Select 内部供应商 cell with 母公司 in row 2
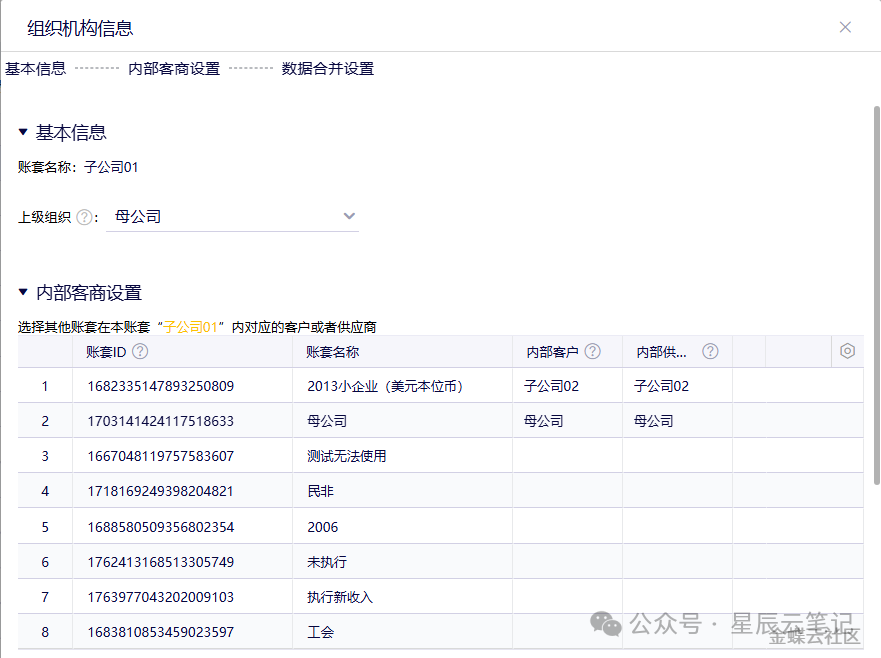The image size is (881, 658). [676, 421]
